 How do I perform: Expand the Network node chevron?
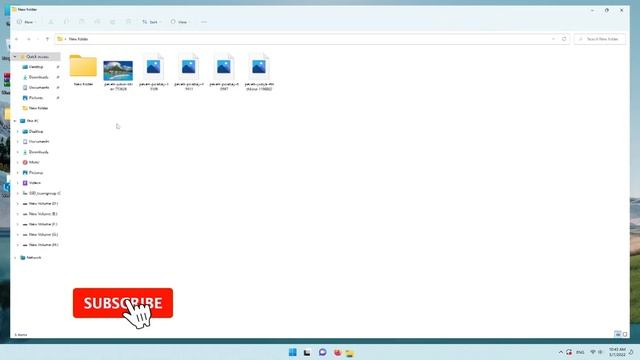click(15, 258)
